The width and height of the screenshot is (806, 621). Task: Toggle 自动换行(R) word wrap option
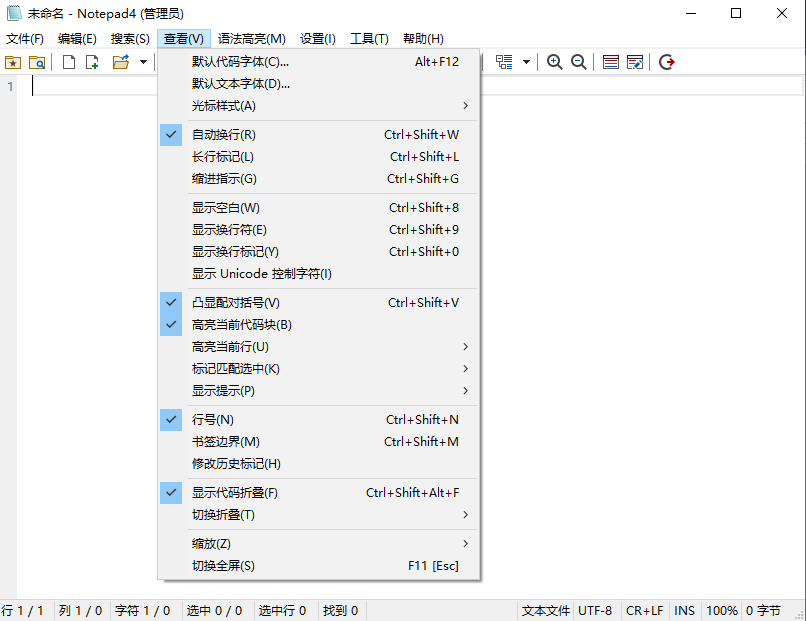(319, 135)
